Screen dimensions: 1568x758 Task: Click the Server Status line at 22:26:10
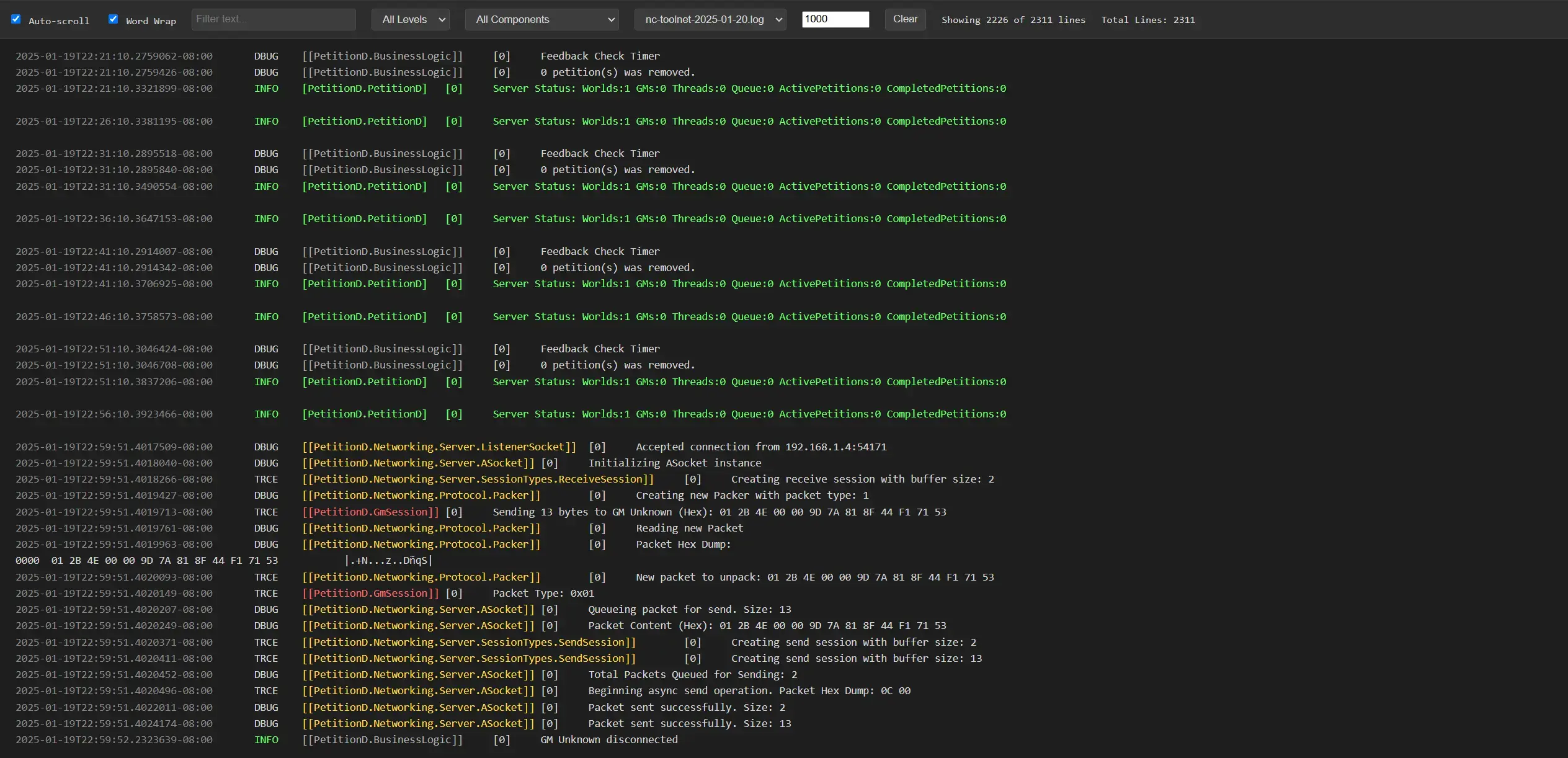[x=749, y=121]
